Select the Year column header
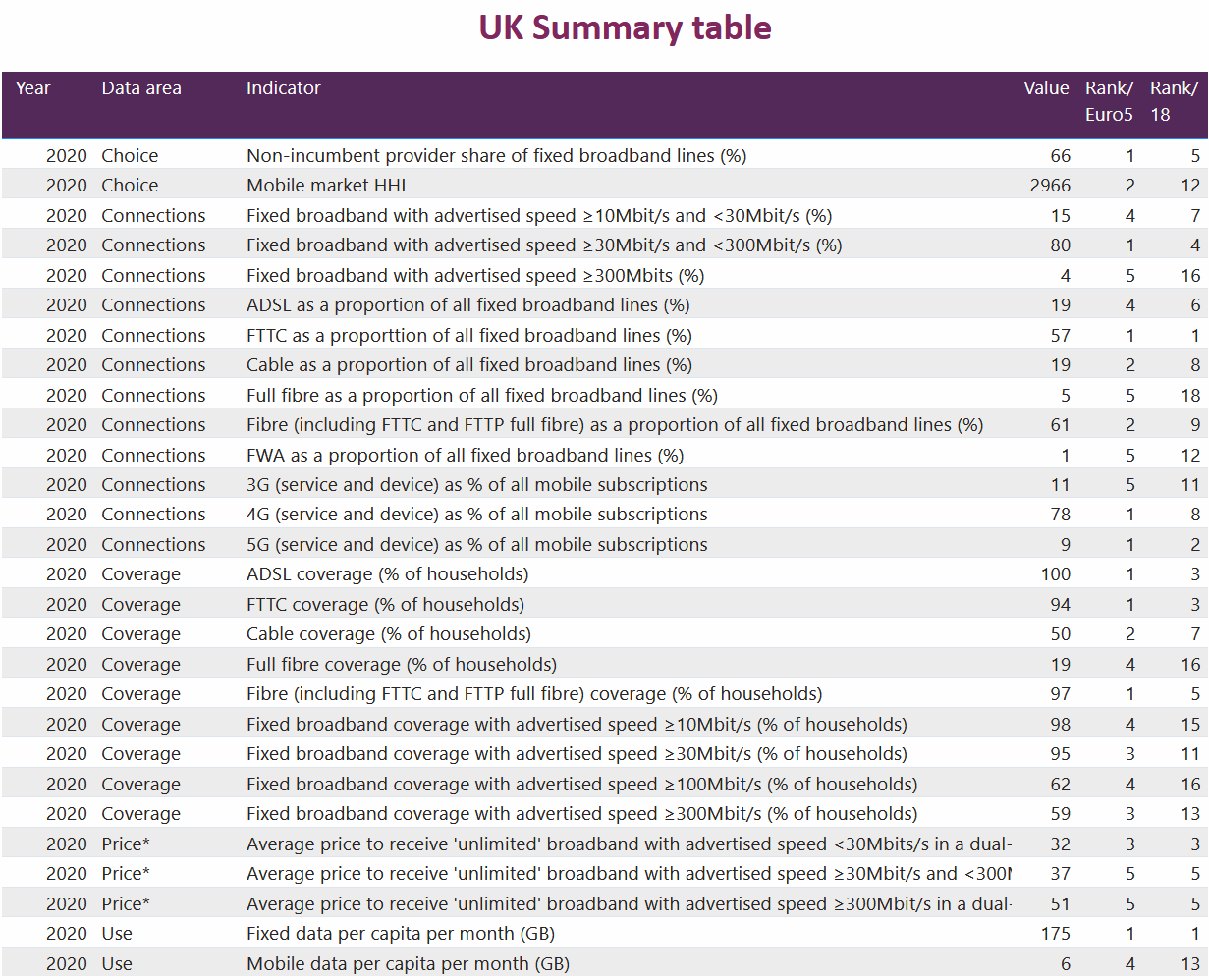The height and width of the screenshot is (980, 1209). click(x=33, y=88)
